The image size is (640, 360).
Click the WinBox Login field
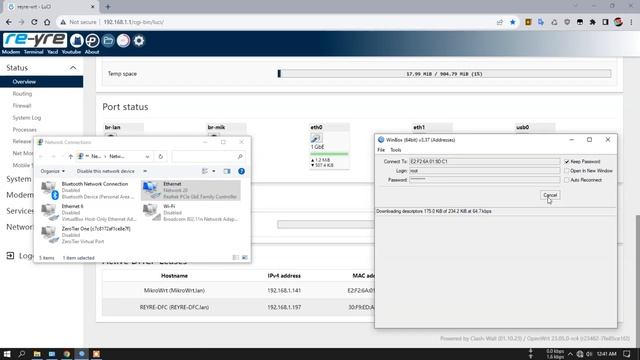coord(484,171)
